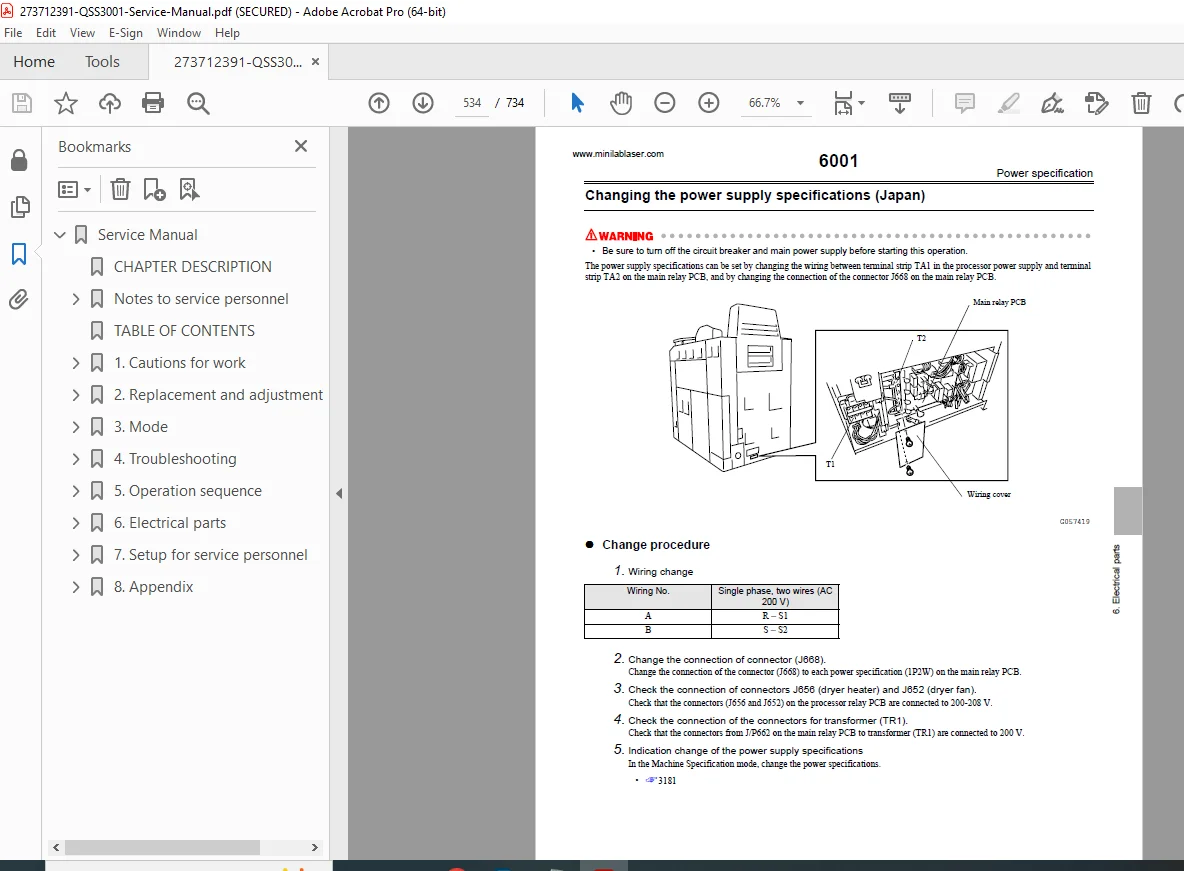Open the Find text search tool

198,103
